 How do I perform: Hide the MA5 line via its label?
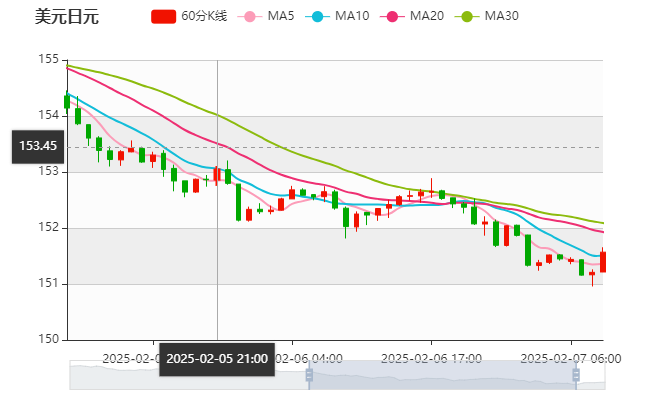(x=281, y=16)
